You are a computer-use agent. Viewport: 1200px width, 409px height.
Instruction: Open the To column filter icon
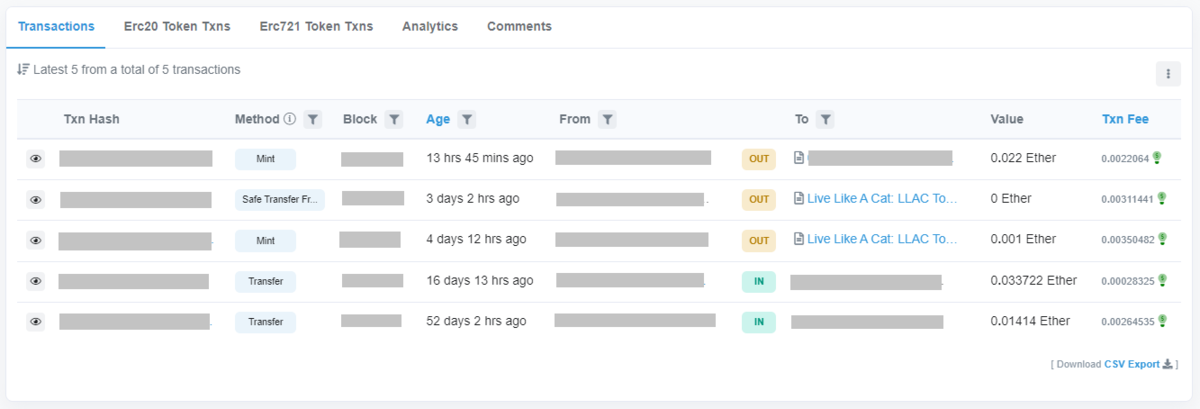tap(825, 119)
